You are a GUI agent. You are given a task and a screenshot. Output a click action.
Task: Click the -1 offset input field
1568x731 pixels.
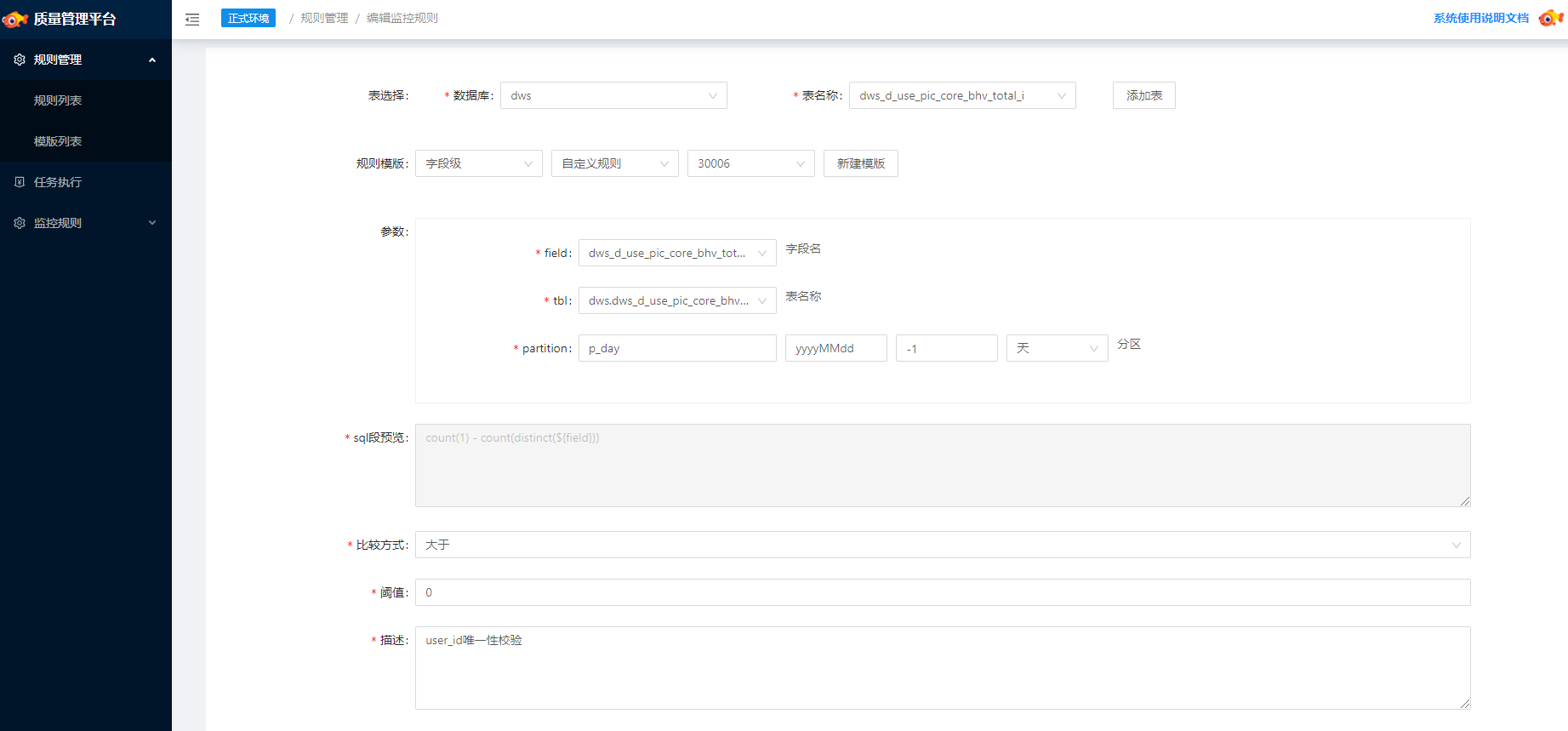pos(947,348)
